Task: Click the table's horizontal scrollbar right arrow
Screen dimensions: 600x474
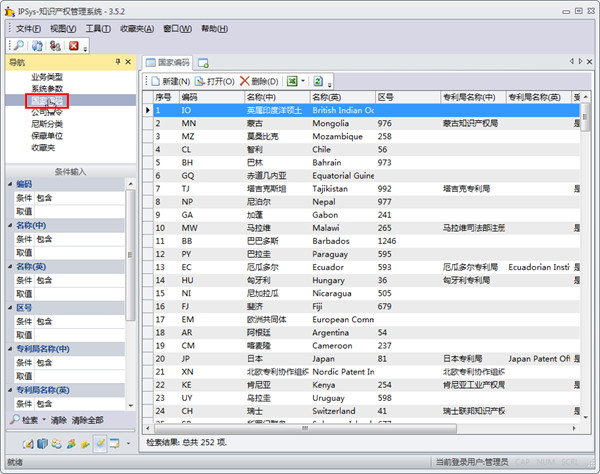Action: pyautogui.click(x=574, y=428)
